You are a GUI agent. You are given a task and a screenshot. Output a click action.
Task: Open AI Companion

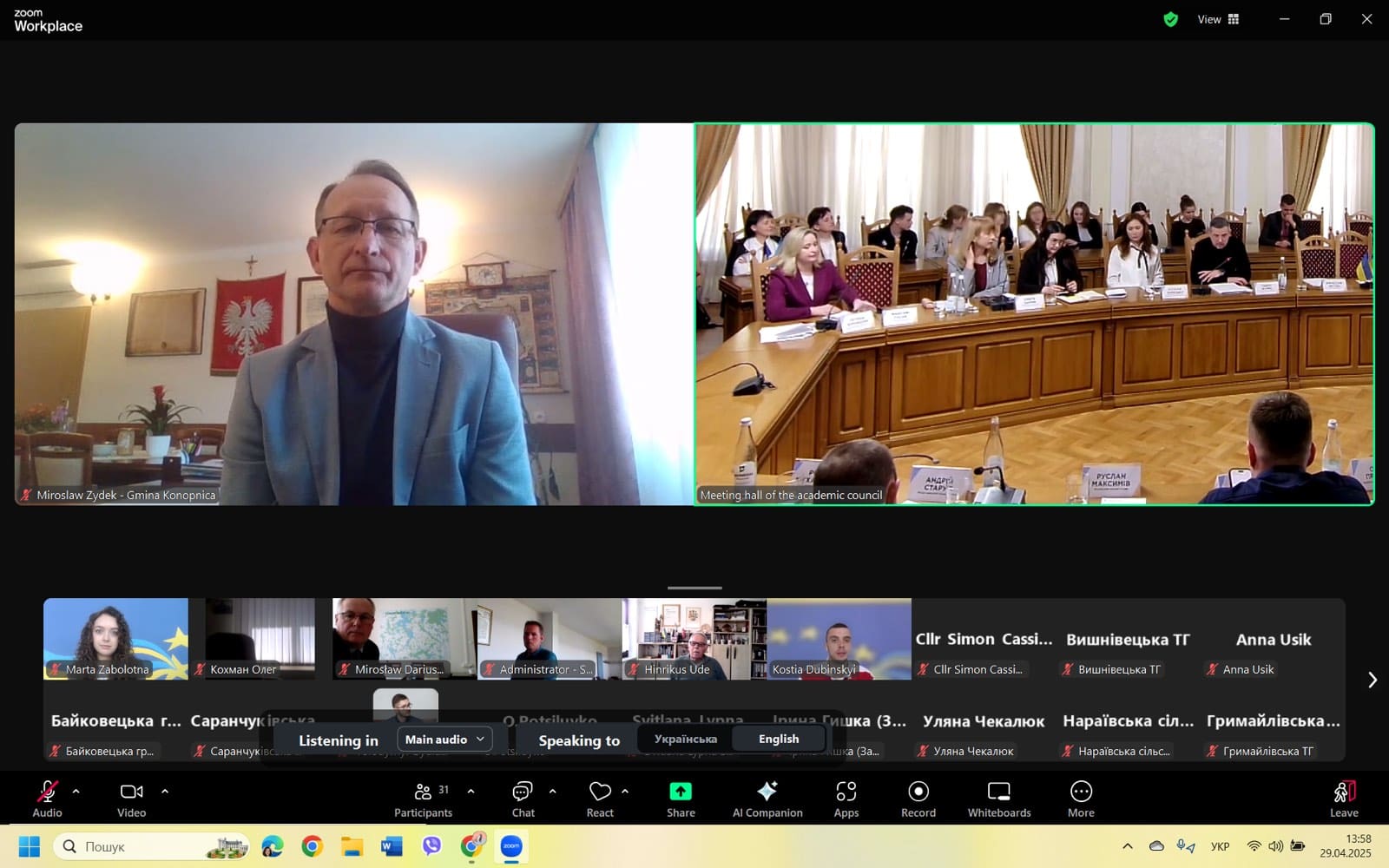pyautogui.click(x=767, y=799)
